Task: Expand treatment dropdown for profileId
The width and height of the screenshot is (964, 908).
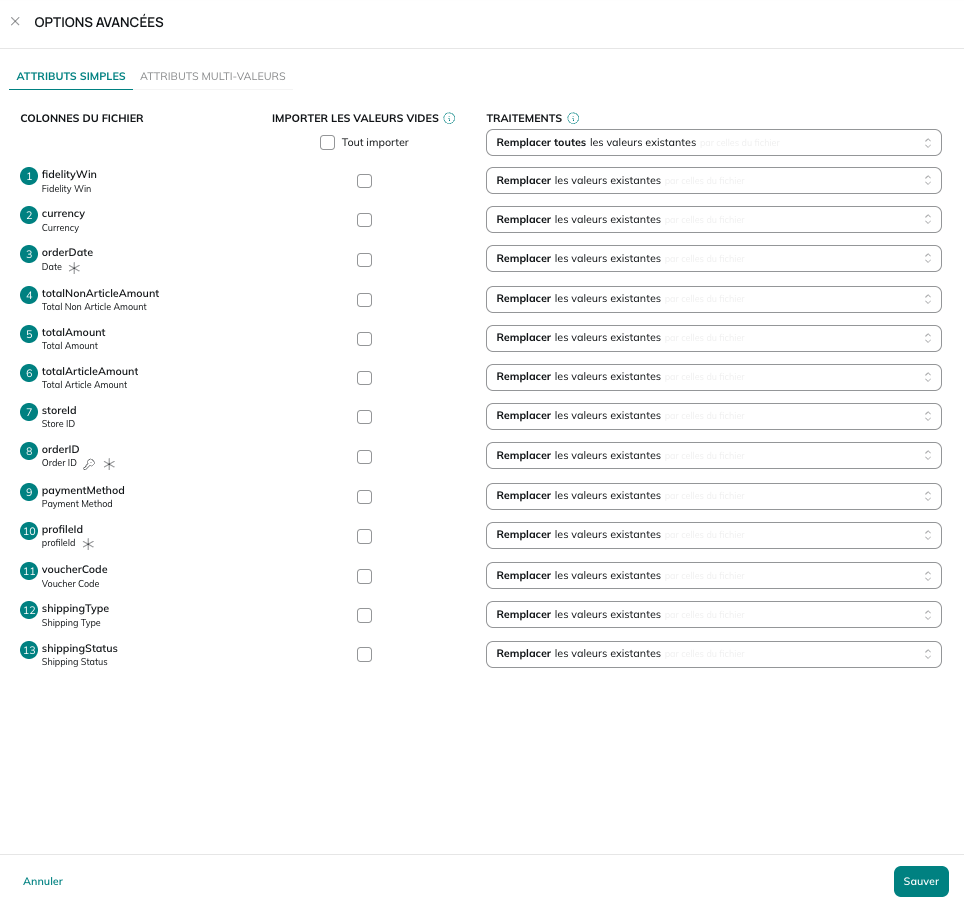Action: pos(714,535)
